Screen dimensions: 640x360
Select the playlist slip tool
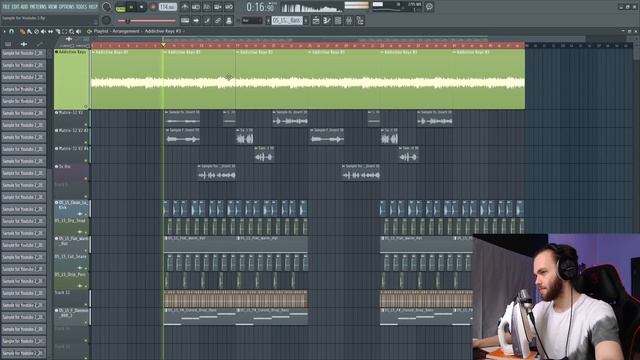point(50,31)
